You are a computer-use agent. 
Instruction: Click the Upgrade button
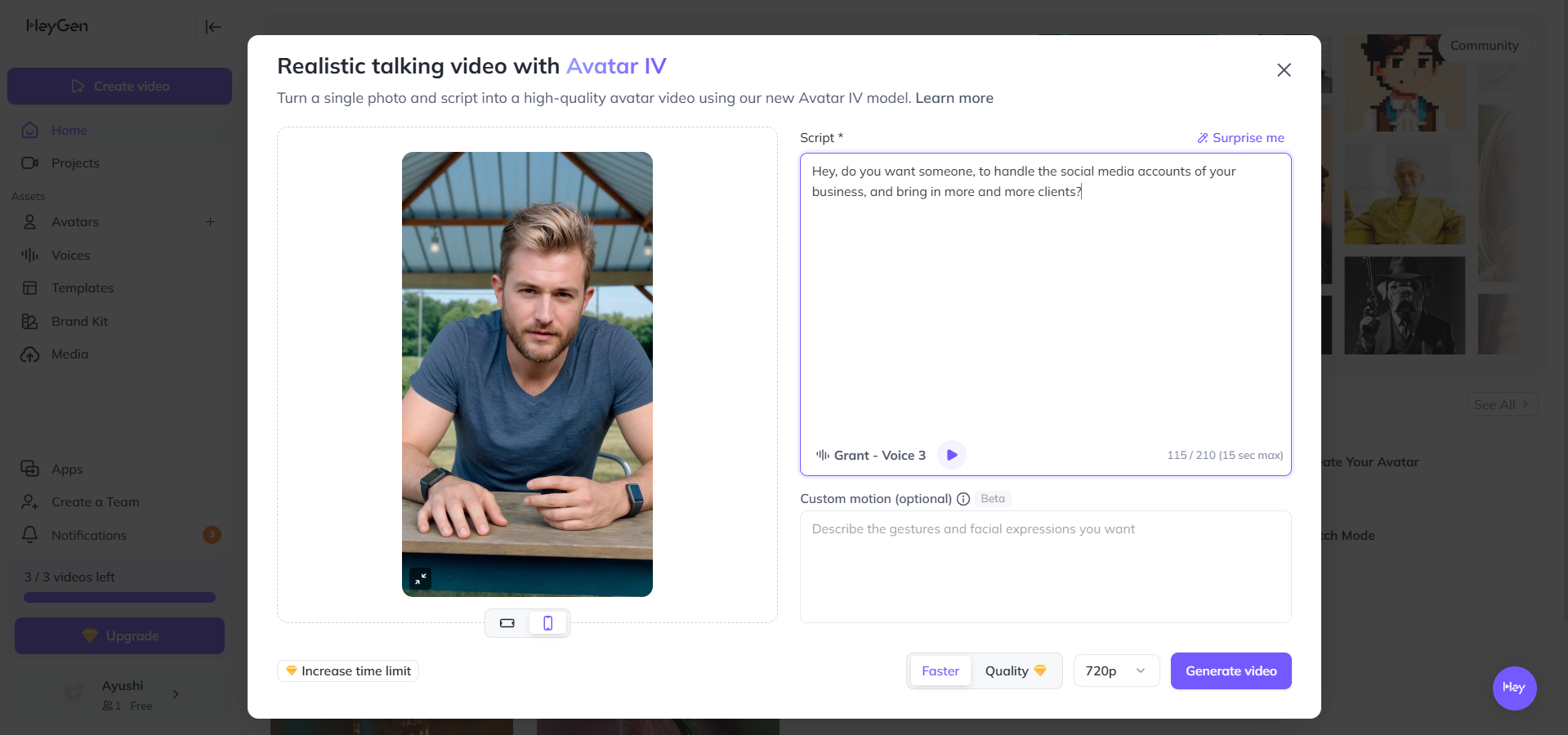119,636
